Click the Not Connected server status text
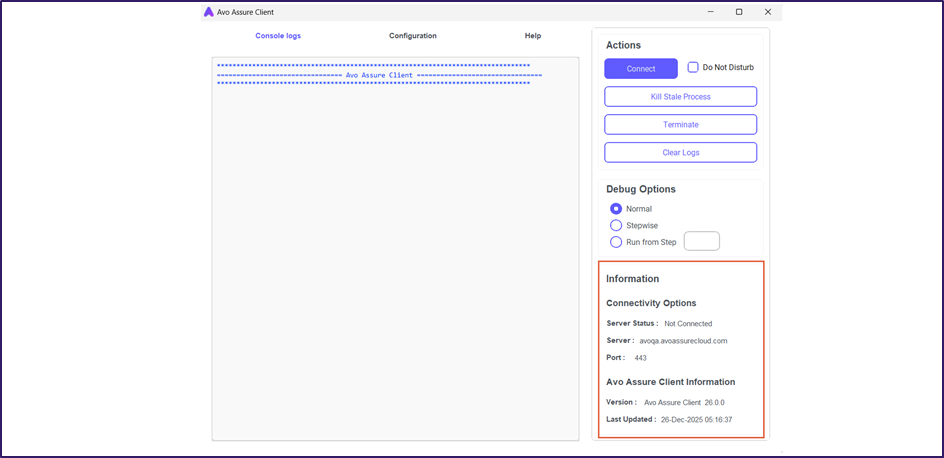Image resolution: width=944 pixels, height=458 pixels. tap(688, 324)
